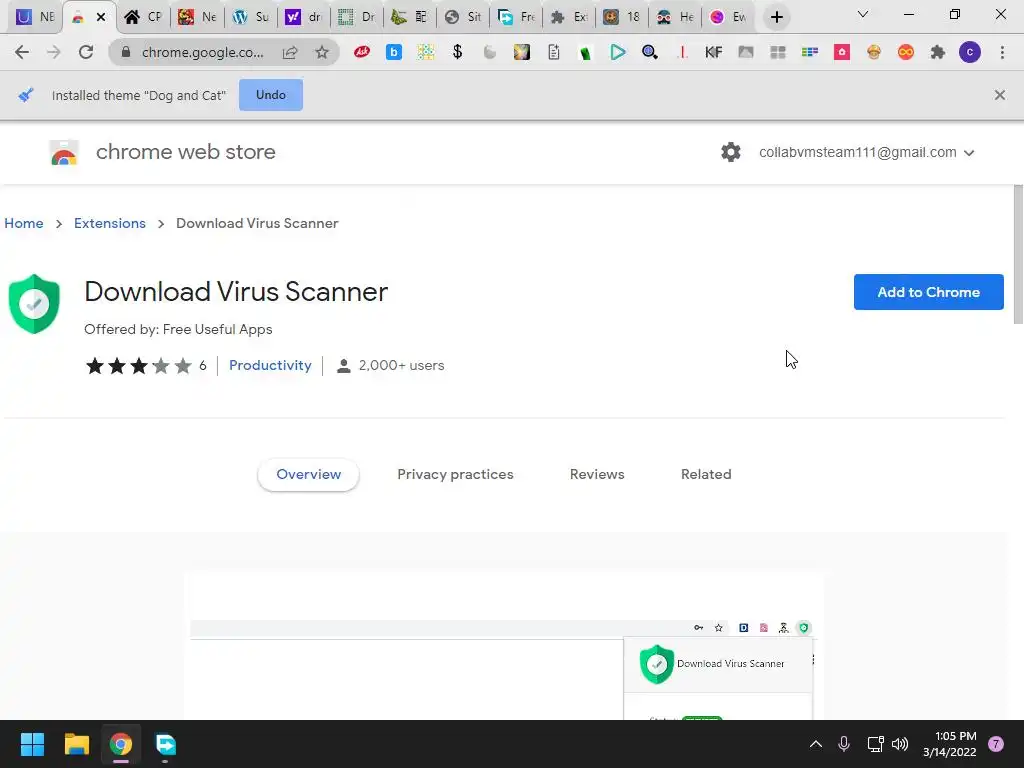Go back to the previous page

click(x=22, y=52)
